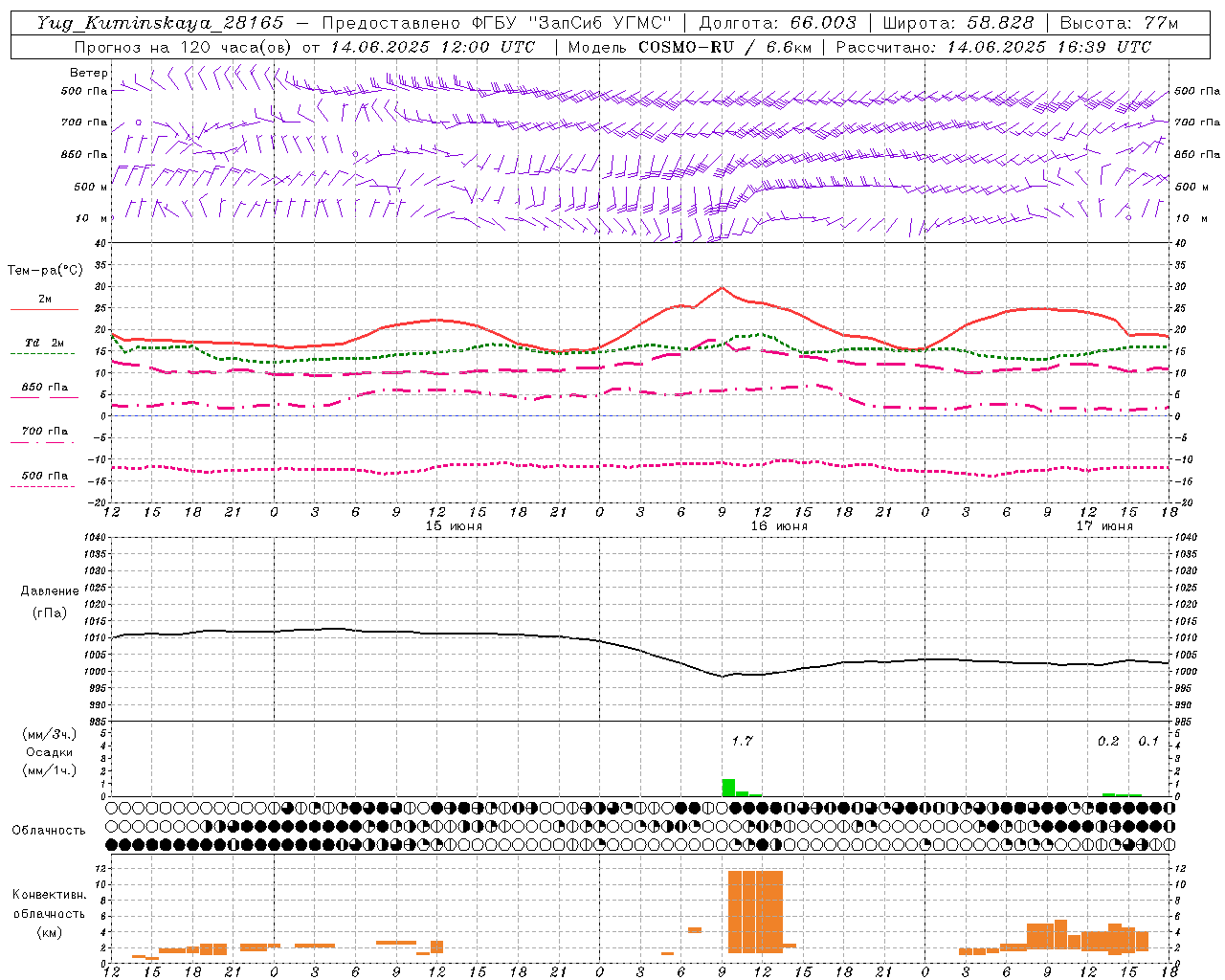Image resolution: width=1225 pixels, height=980 pixels.
Task: Click the red 2м temperature peak on 16 июня
Action: [722, 288]
